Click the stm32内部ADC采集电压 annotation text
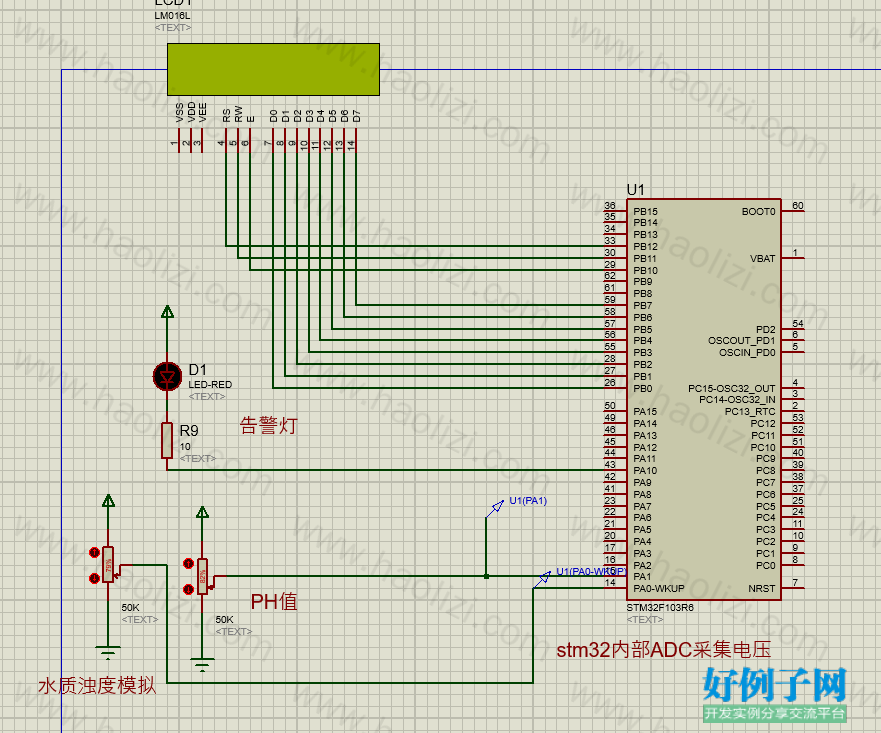The image size is (881, 733). (664, 650)
